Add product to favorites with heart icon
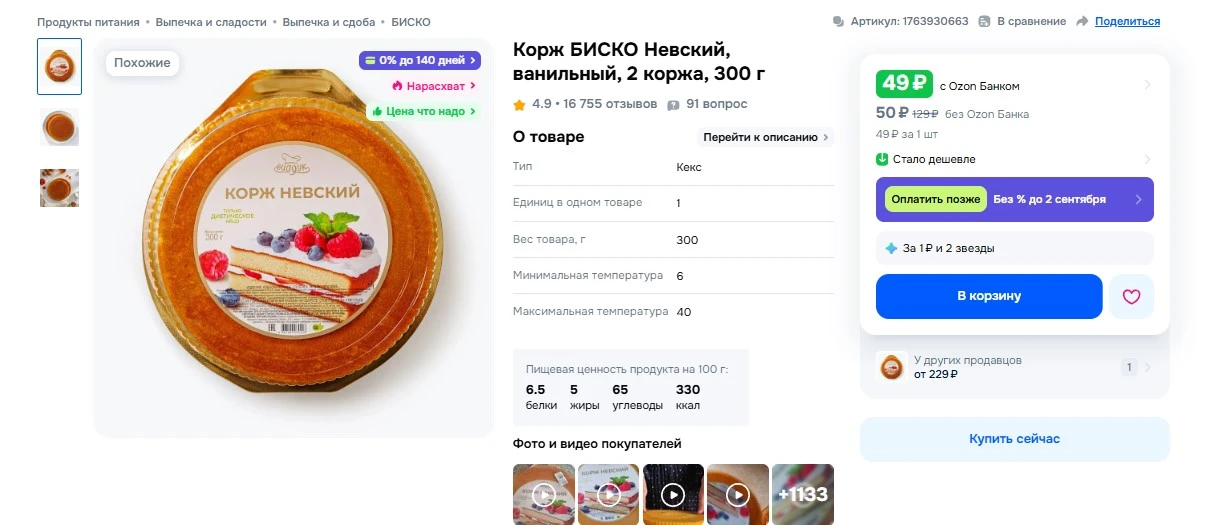The image size is (1213, 525). 1131,297
